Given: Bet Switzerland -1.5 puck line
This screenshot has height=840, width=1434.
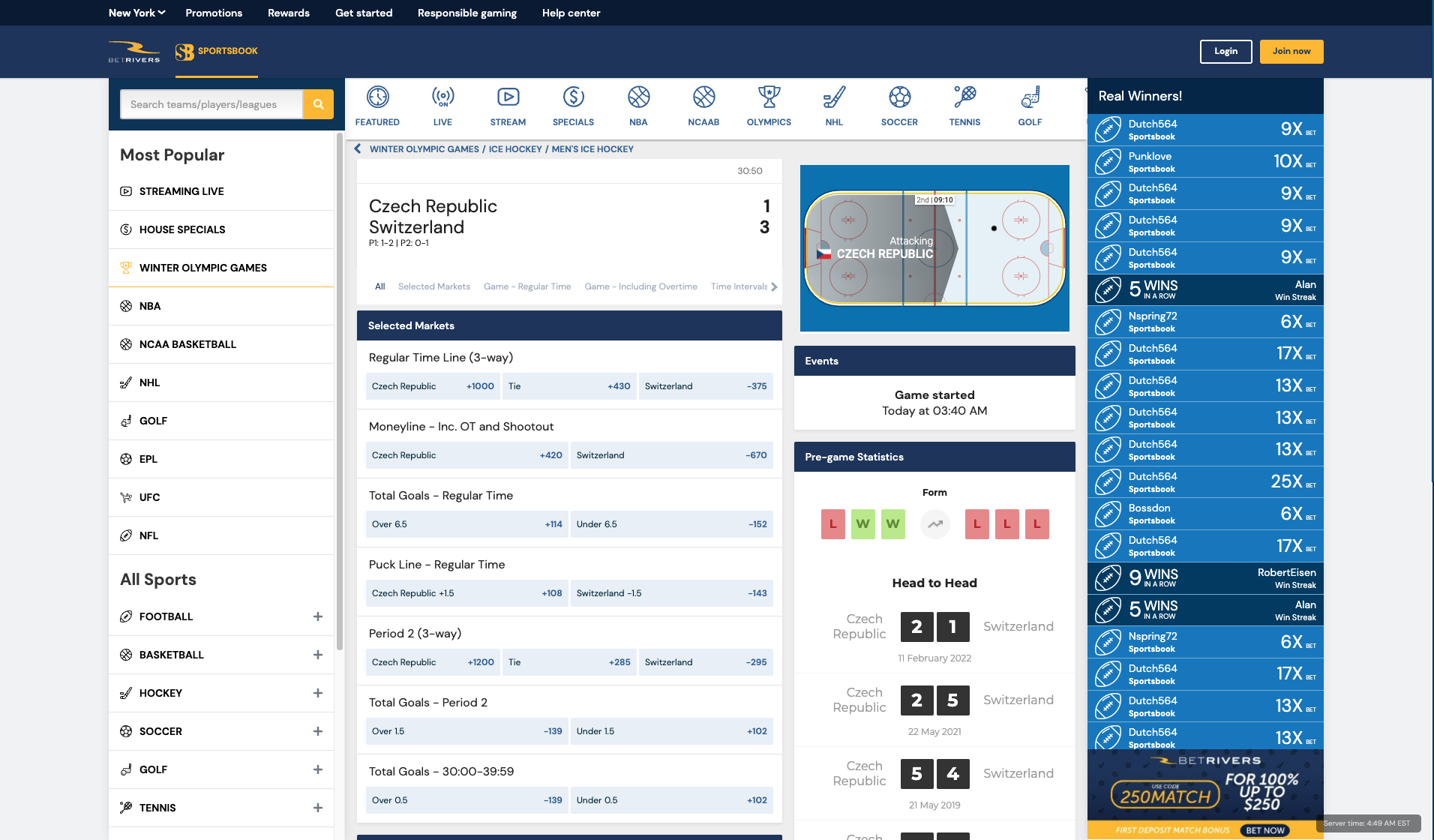Looking at the screenshot, I should [672, 593].
